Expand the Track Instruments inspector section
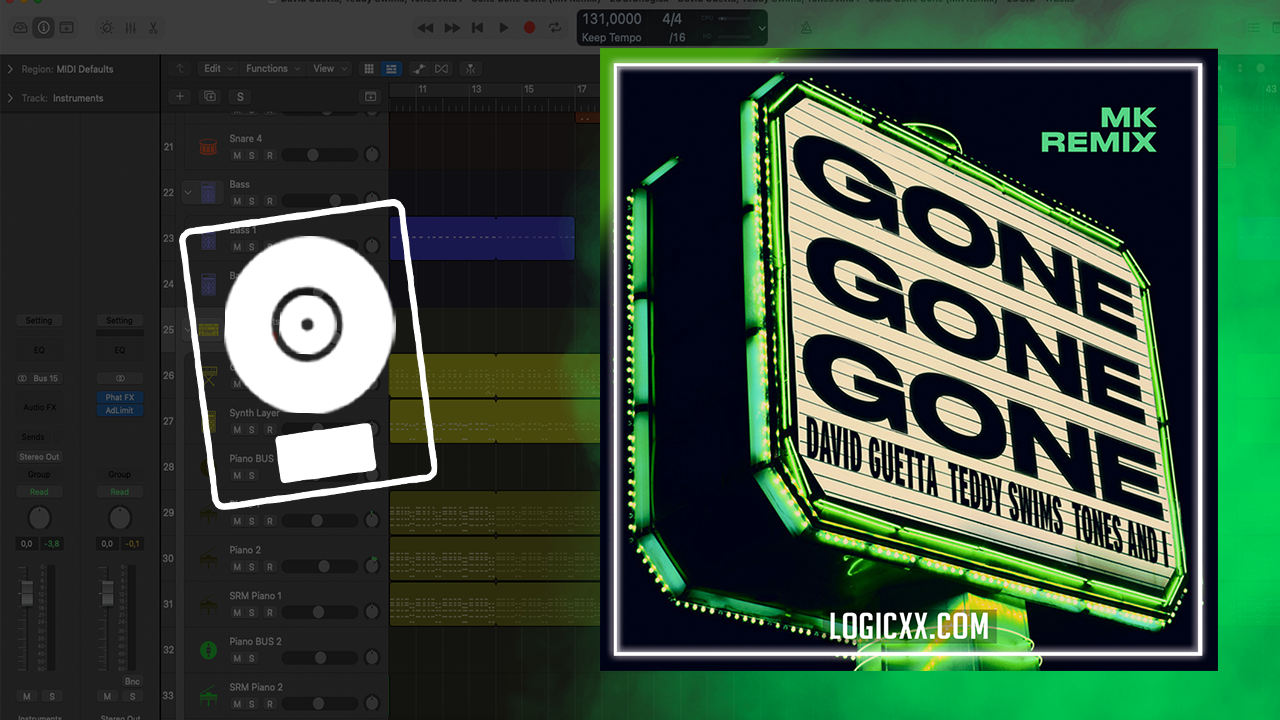Screen dimensions: 1280x720 [x=10, y=98]
